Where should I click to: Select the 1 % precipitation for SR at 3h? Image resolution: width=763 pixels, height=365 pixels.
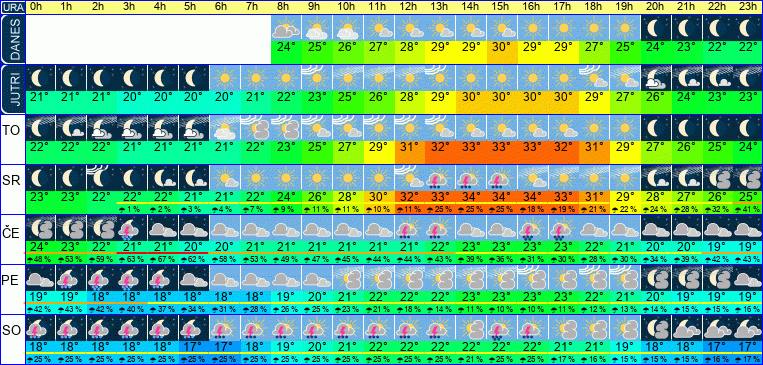coord(131,209)
